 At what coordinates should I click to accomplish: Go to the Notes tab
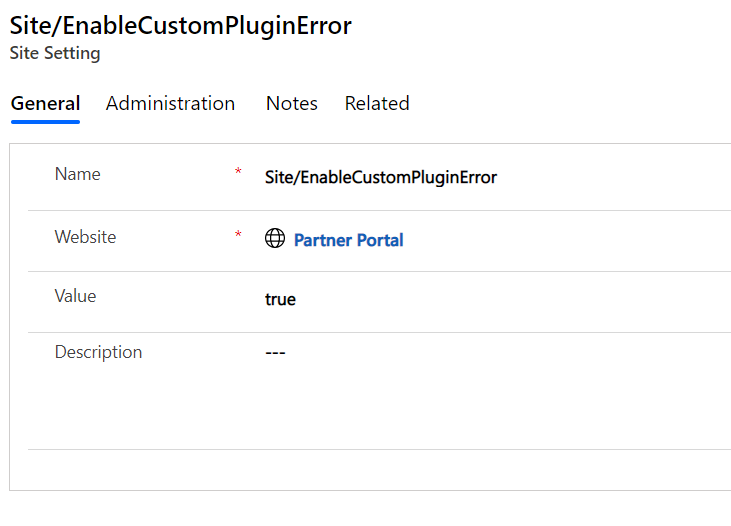click(292, 104)
